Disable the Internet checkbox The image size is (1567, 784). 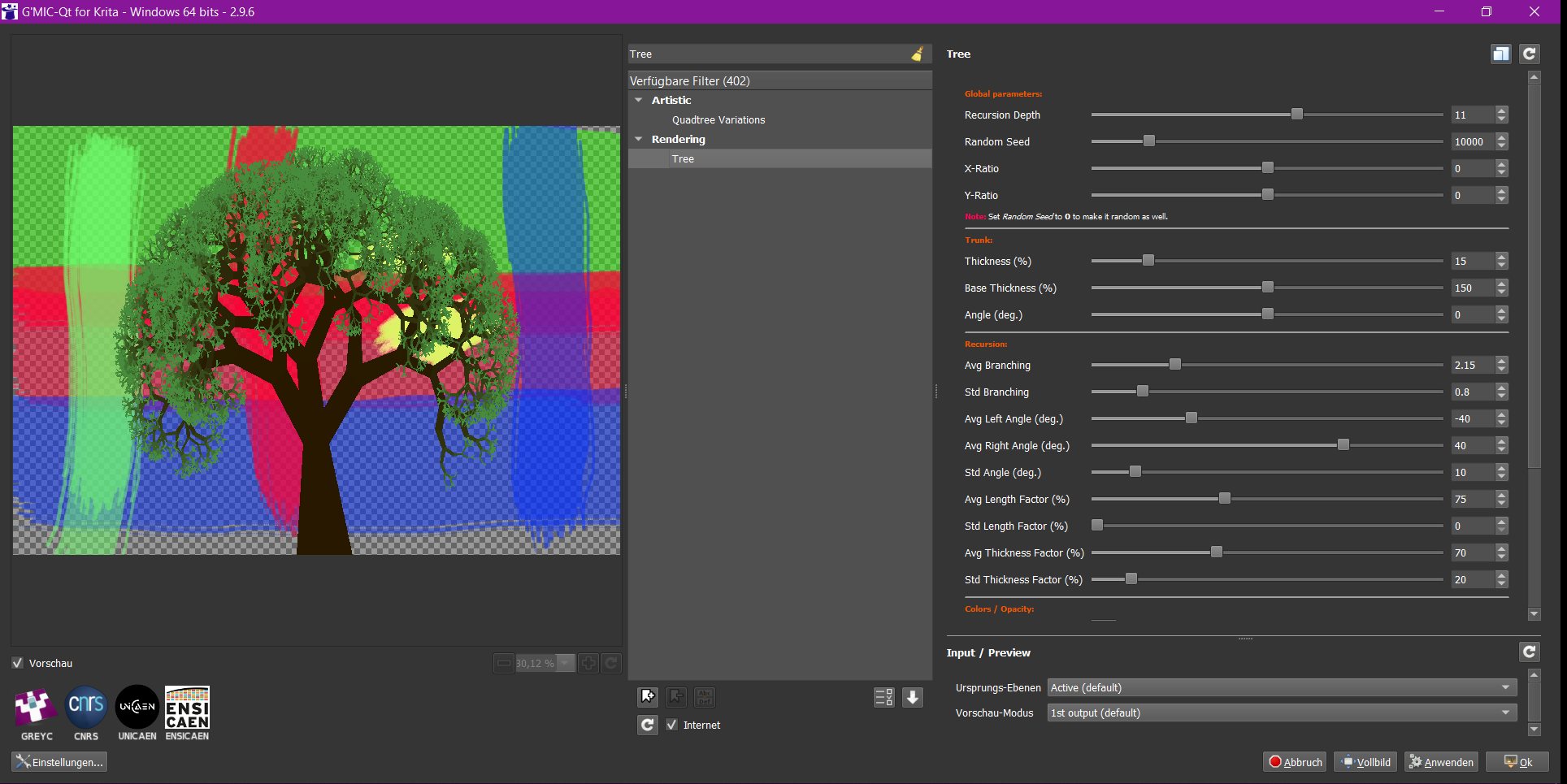coord(672,725)
